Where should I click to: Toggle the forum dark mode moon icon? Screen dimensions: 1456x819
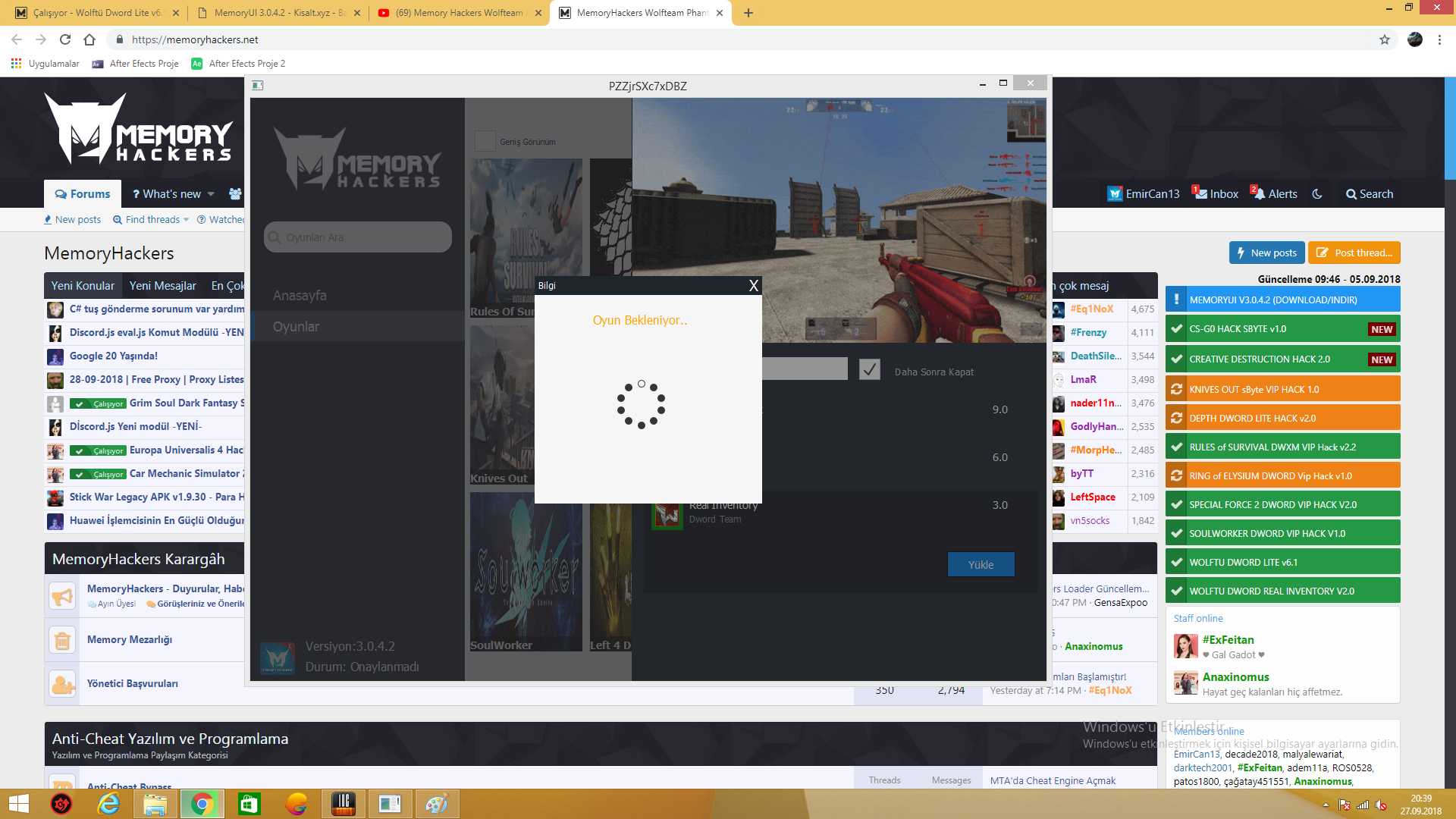[1317, 194]
